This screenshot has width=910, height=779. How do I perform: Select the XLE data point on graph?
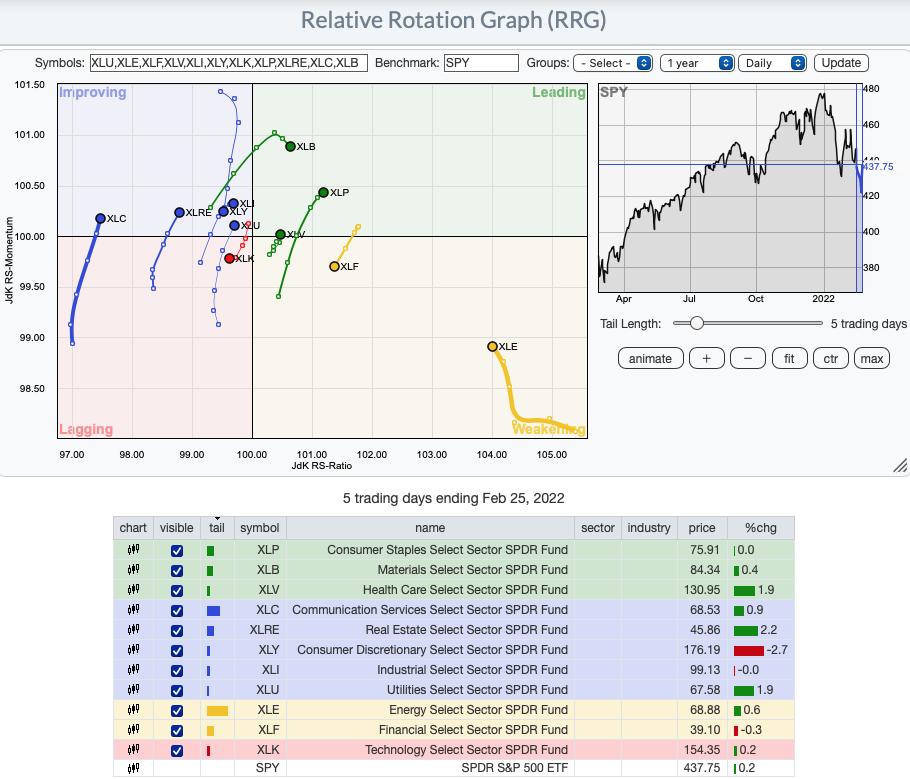click(492, 347)
